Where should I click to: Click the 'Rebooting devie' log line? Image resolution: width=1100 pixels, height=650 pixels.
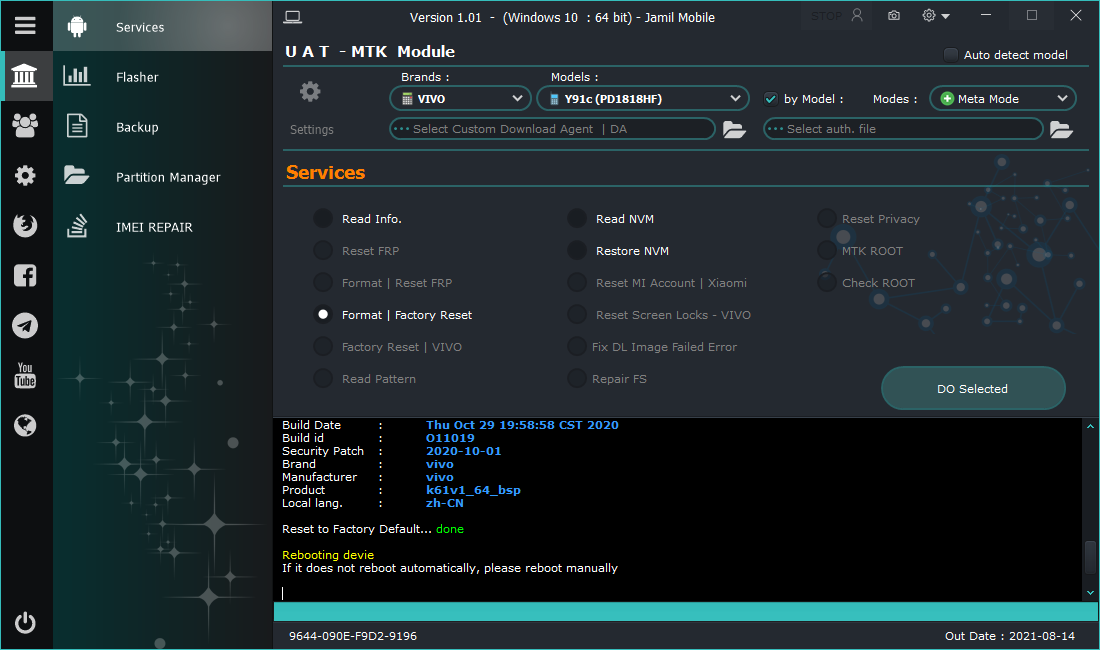328,555
